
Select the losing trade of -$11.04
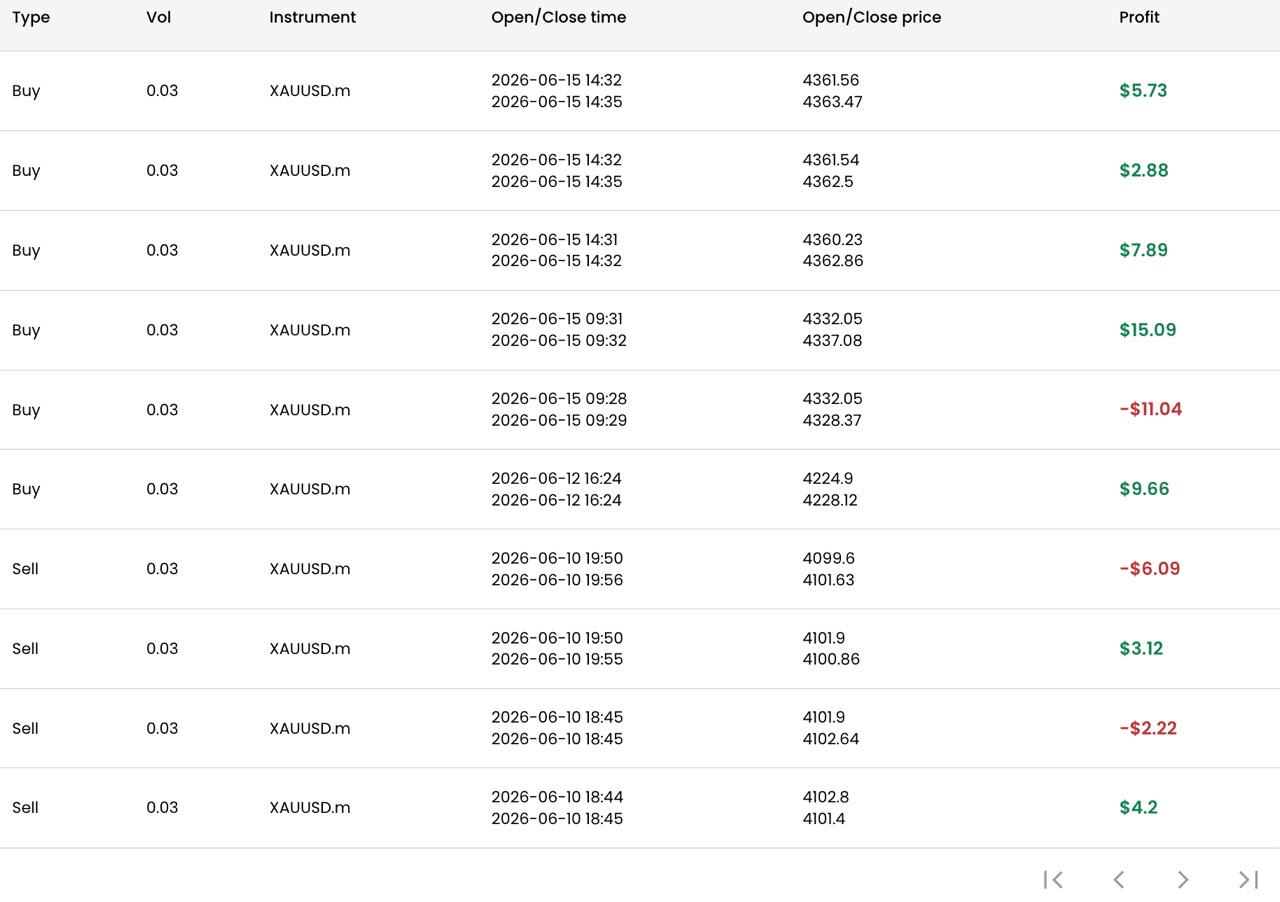pyautogui.click(x=640, y=410)
